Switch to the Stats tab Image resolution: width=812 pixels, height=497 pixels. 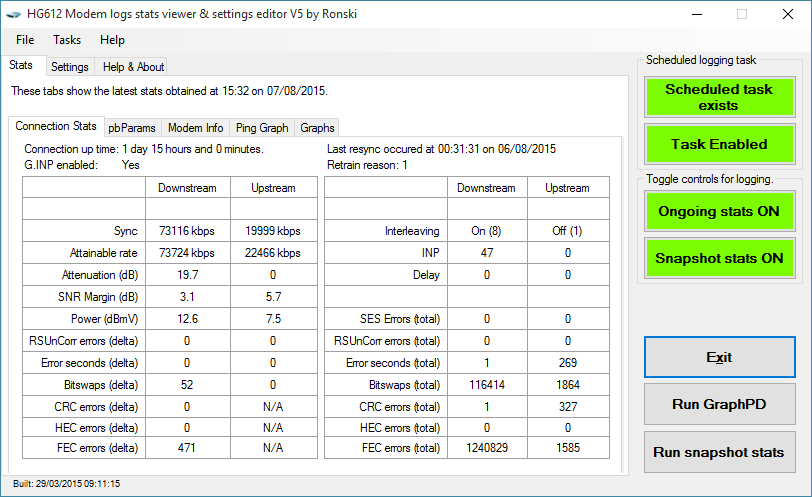pyautogui.click(x=21, y=65)
